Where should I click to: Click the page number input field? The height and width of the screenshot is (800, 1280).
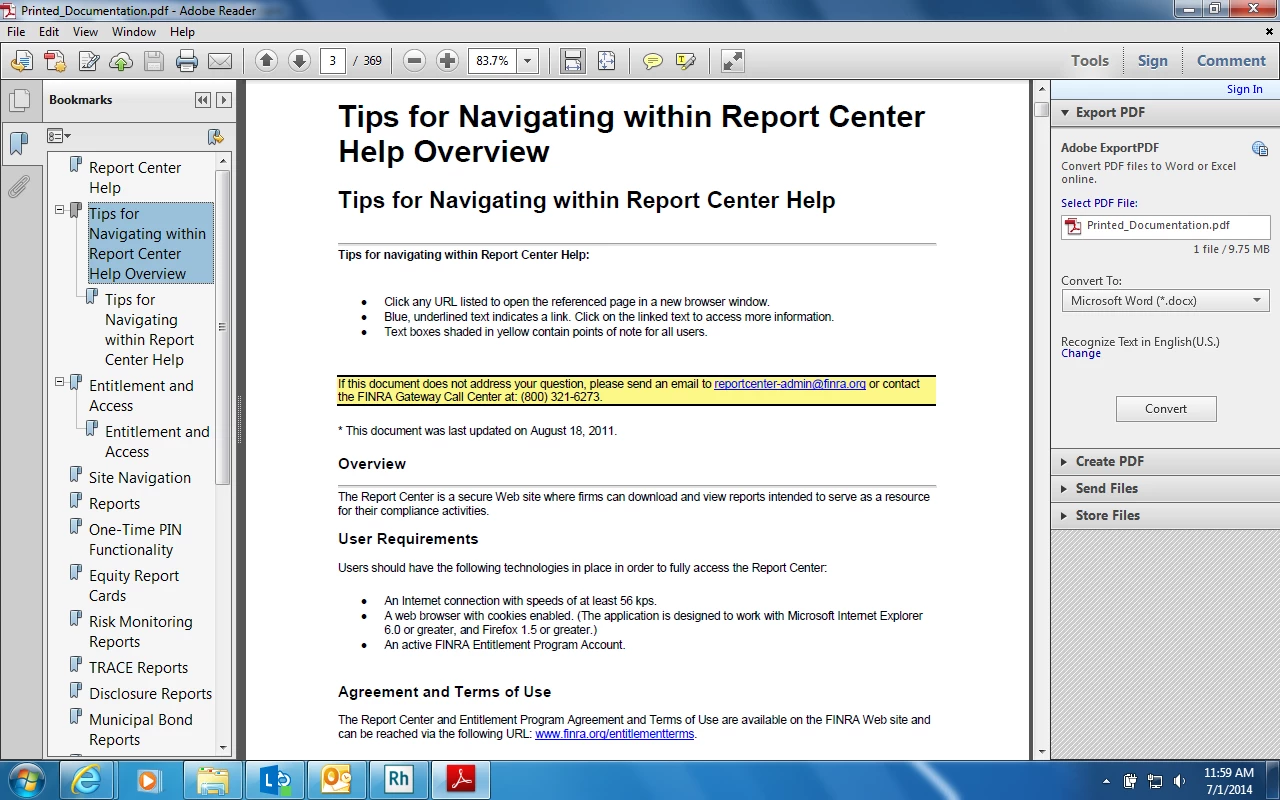pyautogui.click(x=333, y=61)
